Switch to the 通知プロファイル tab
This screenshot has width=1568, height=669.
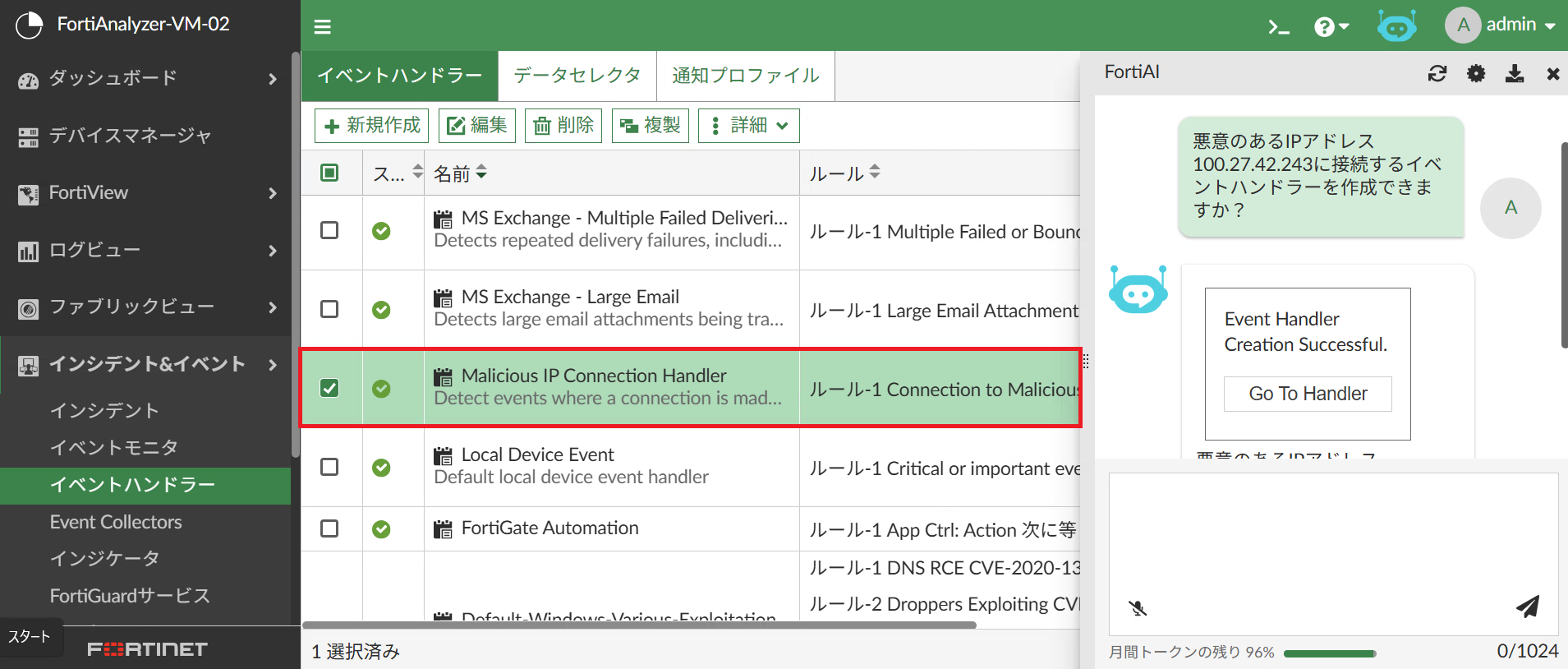[745, 76]
